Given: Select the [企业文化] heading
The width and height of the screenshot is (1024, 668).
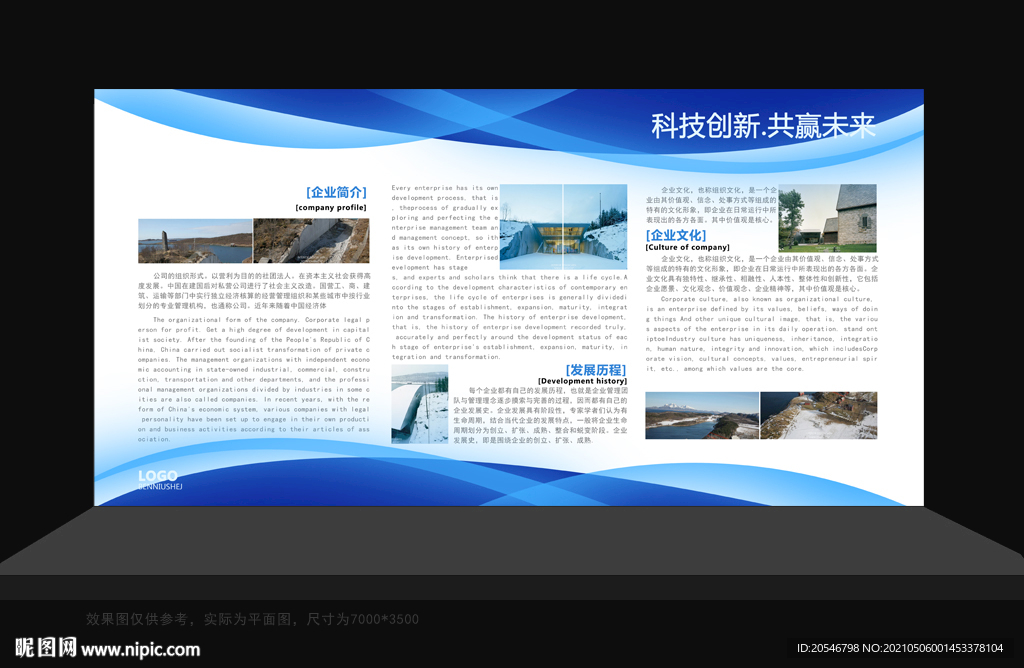Looking at the screenshot, I should (x=676, y=235).
